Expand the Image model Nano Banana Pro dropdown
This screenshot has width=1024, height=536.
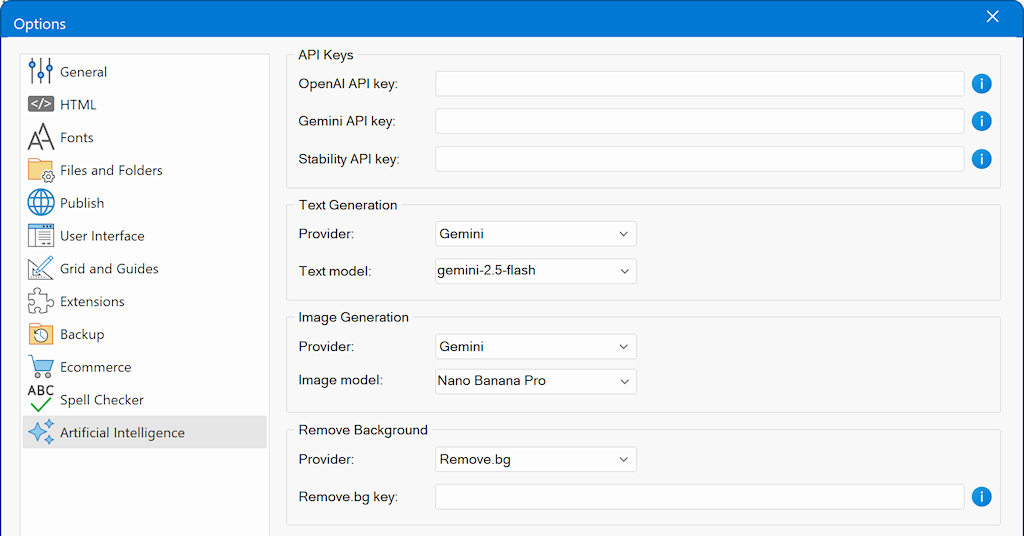(x=536, y=381)
